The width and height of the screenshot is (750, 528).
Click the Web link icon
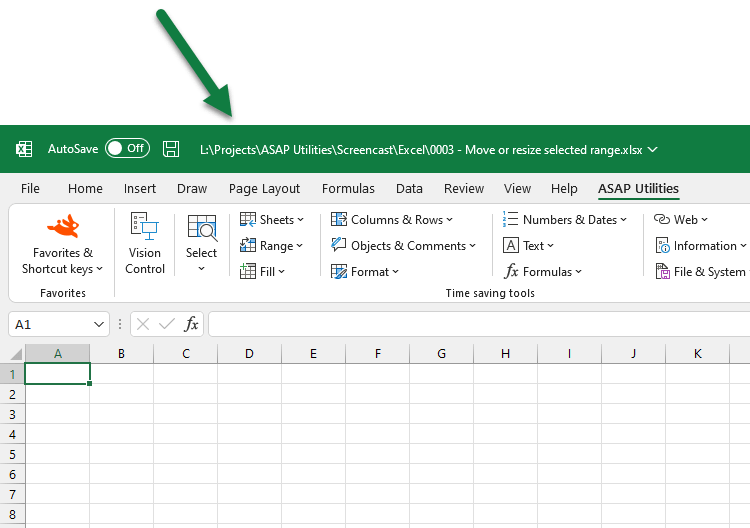click(662, 220)
